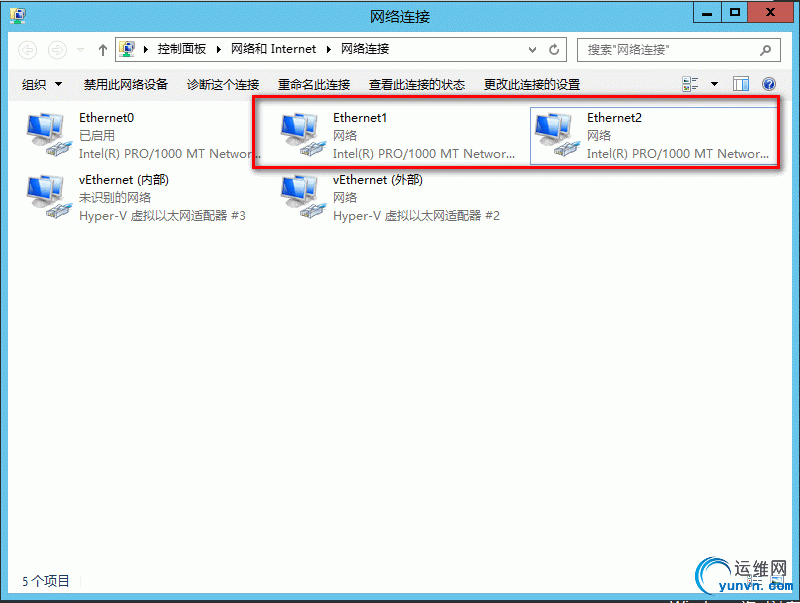Click 禁用此网络设备 in the toolbar

tap(126, 84)
